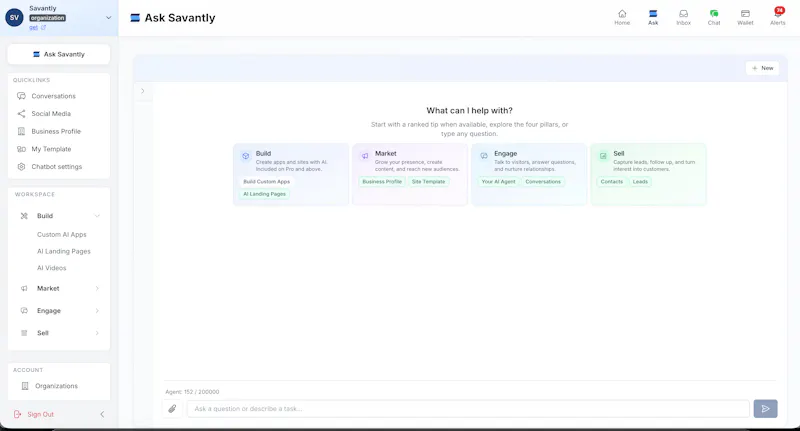Expand the Engage section chevron
Image resolution: width=800 pixels, height=431 pixels.
97,311
